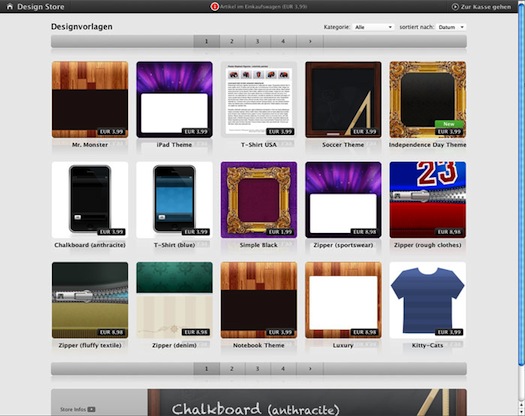Click the T-Shirt USA label
The height and width of the screenshot is (416, 525).
point(259,145)
